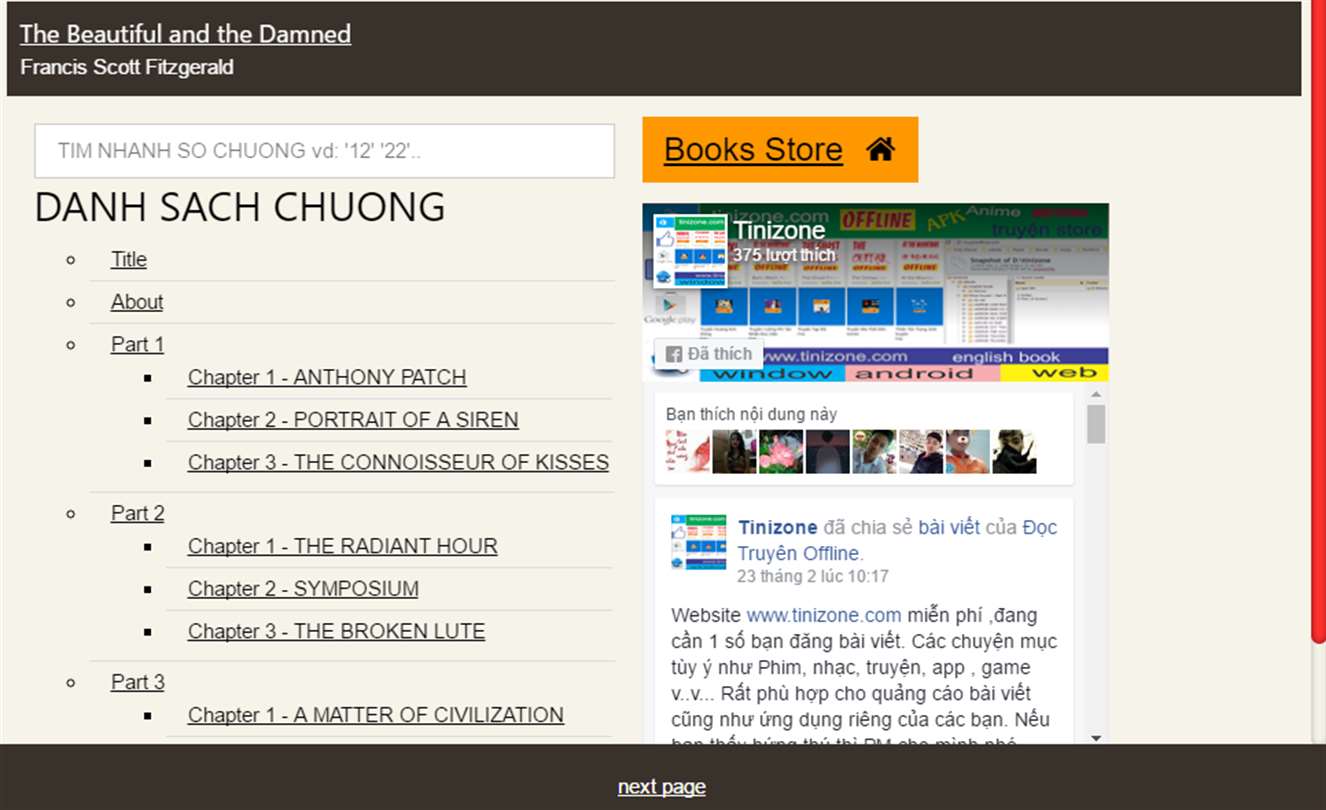This screenshot has width=1326, height=810.
Task: Click the Tinizone page name in Facebook widget
Action: 779,231
